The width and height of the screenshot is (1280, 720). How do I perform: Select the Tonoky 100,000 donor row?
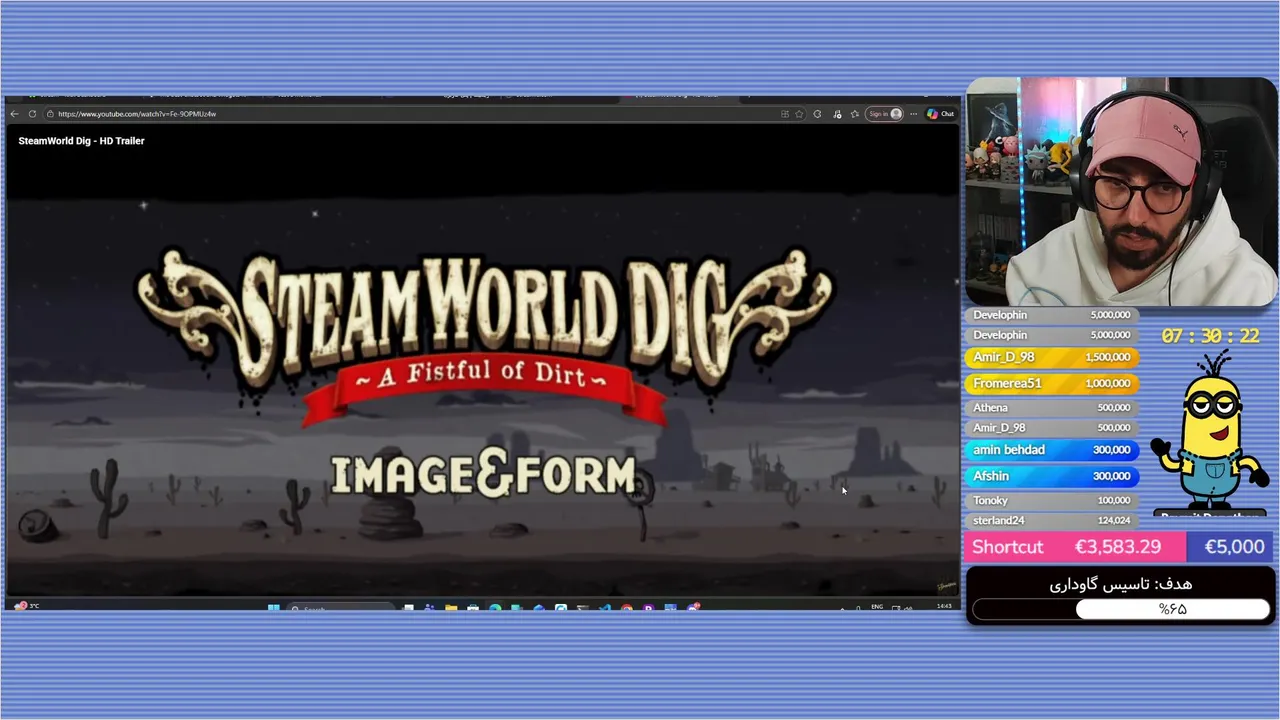pos(1052,500)
